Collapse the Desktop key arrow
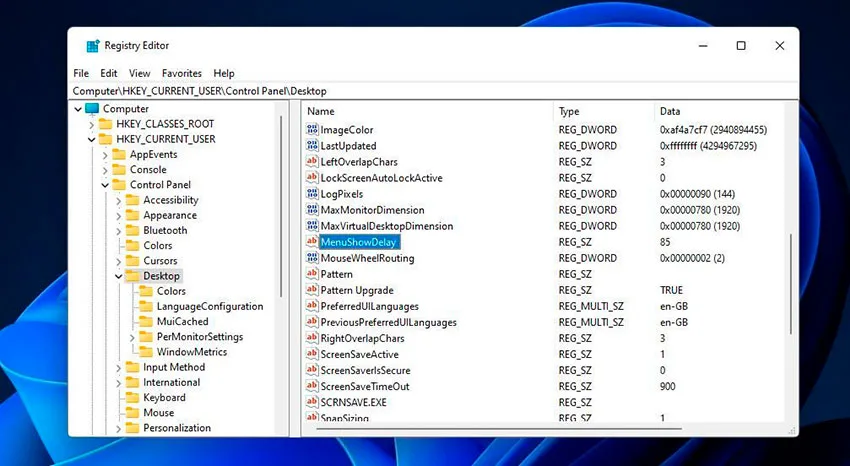 coord(118,276)
